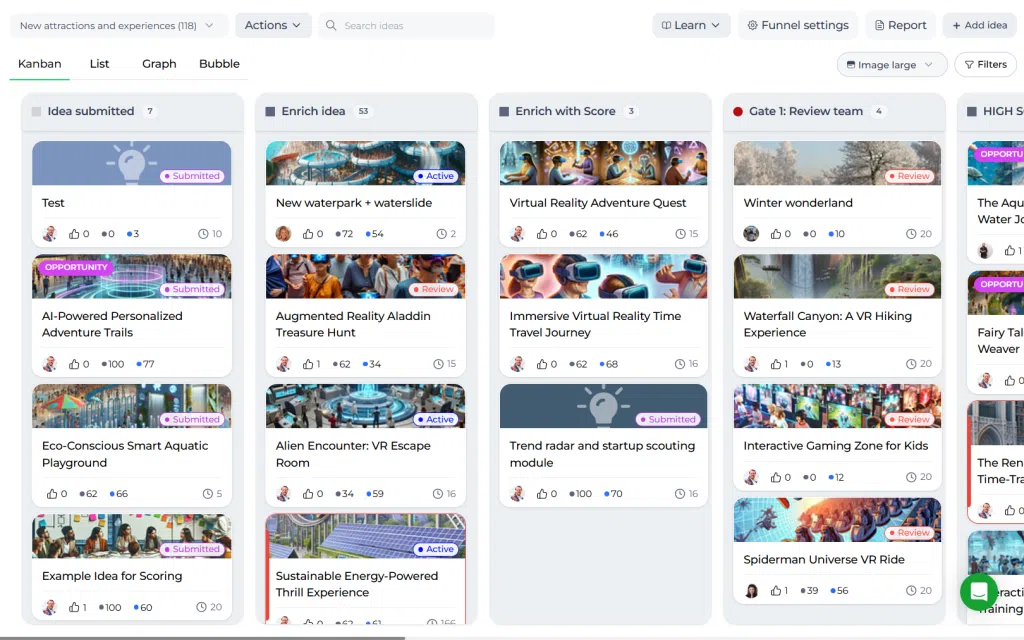The image size is (1024, 640).
Task: Click the author avatar on Winter wonderland
Action: pos(751,234)
